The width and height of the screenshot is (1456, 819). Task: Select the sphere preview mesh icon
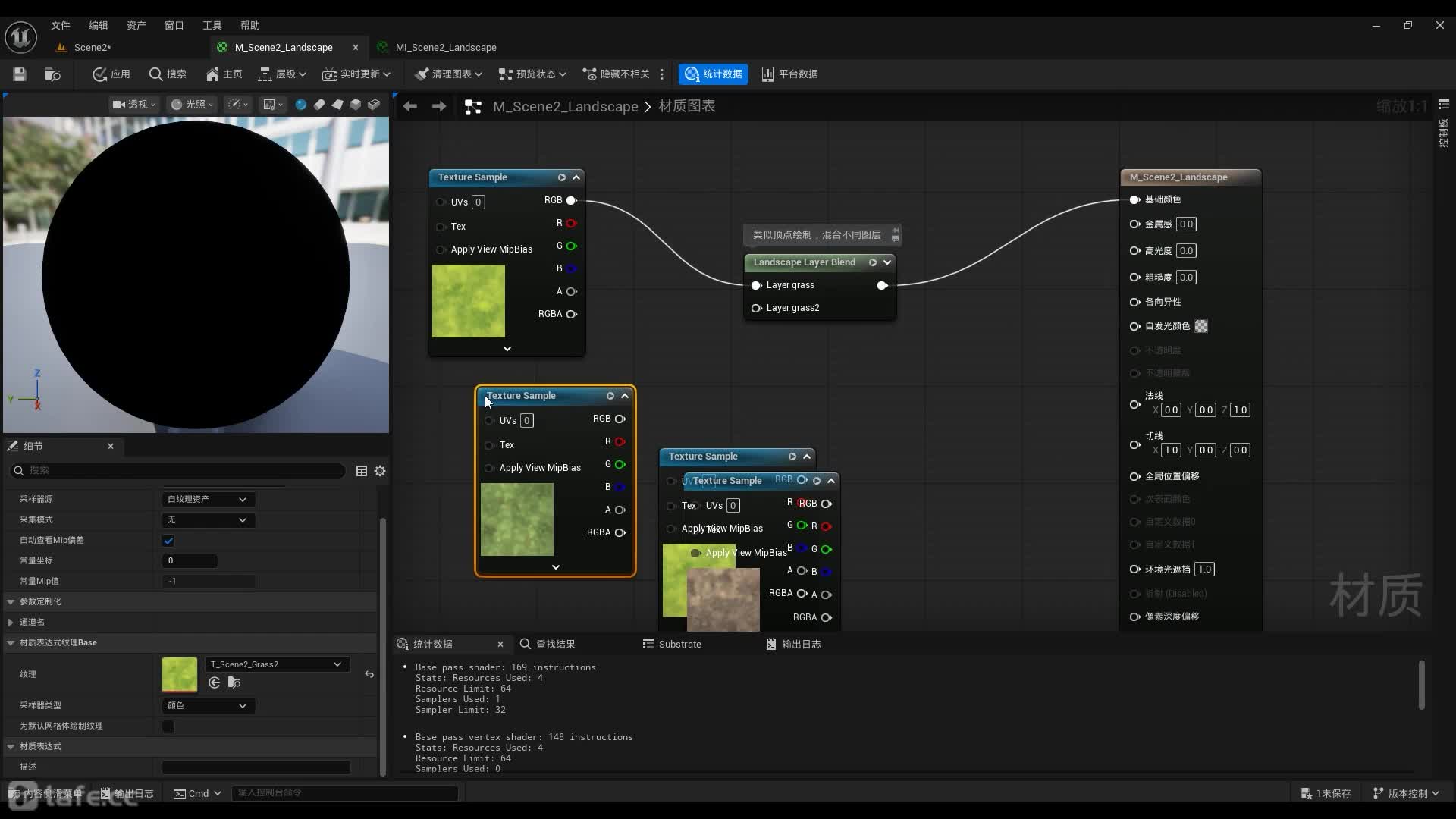click(300, 105)
